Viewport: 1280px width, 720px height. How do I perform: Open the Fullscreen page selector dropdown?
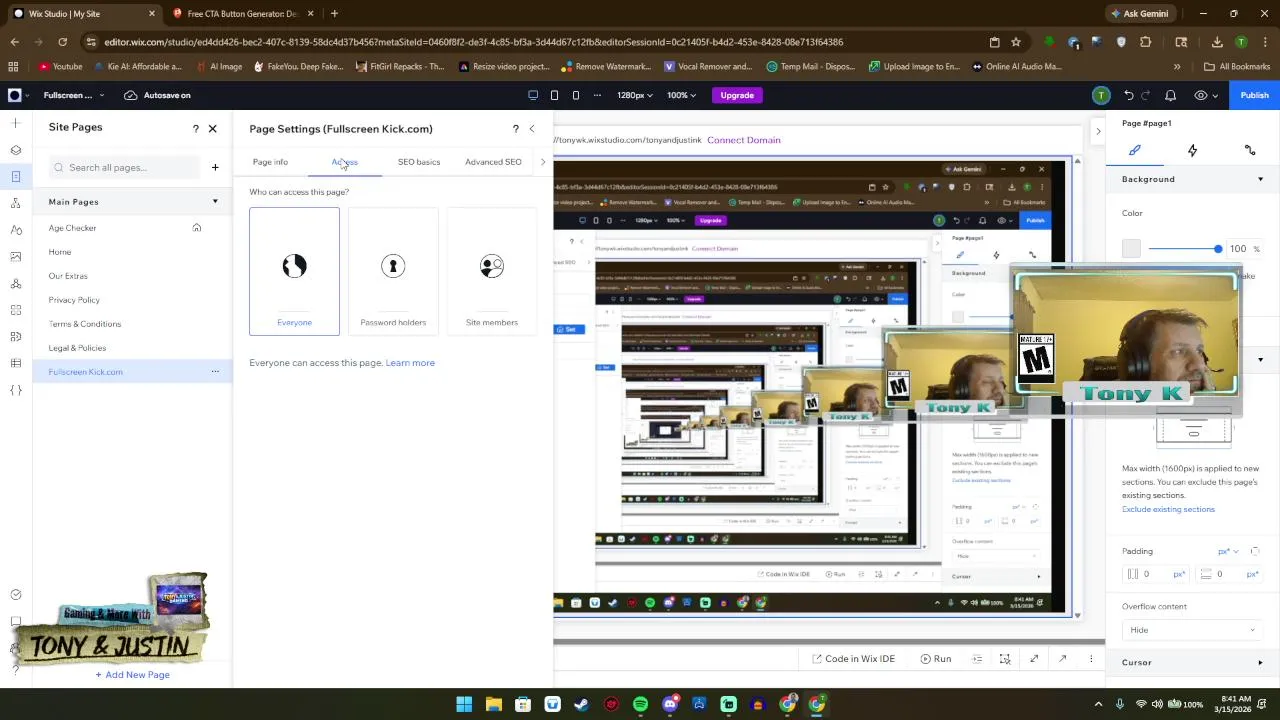click(74, 95)
